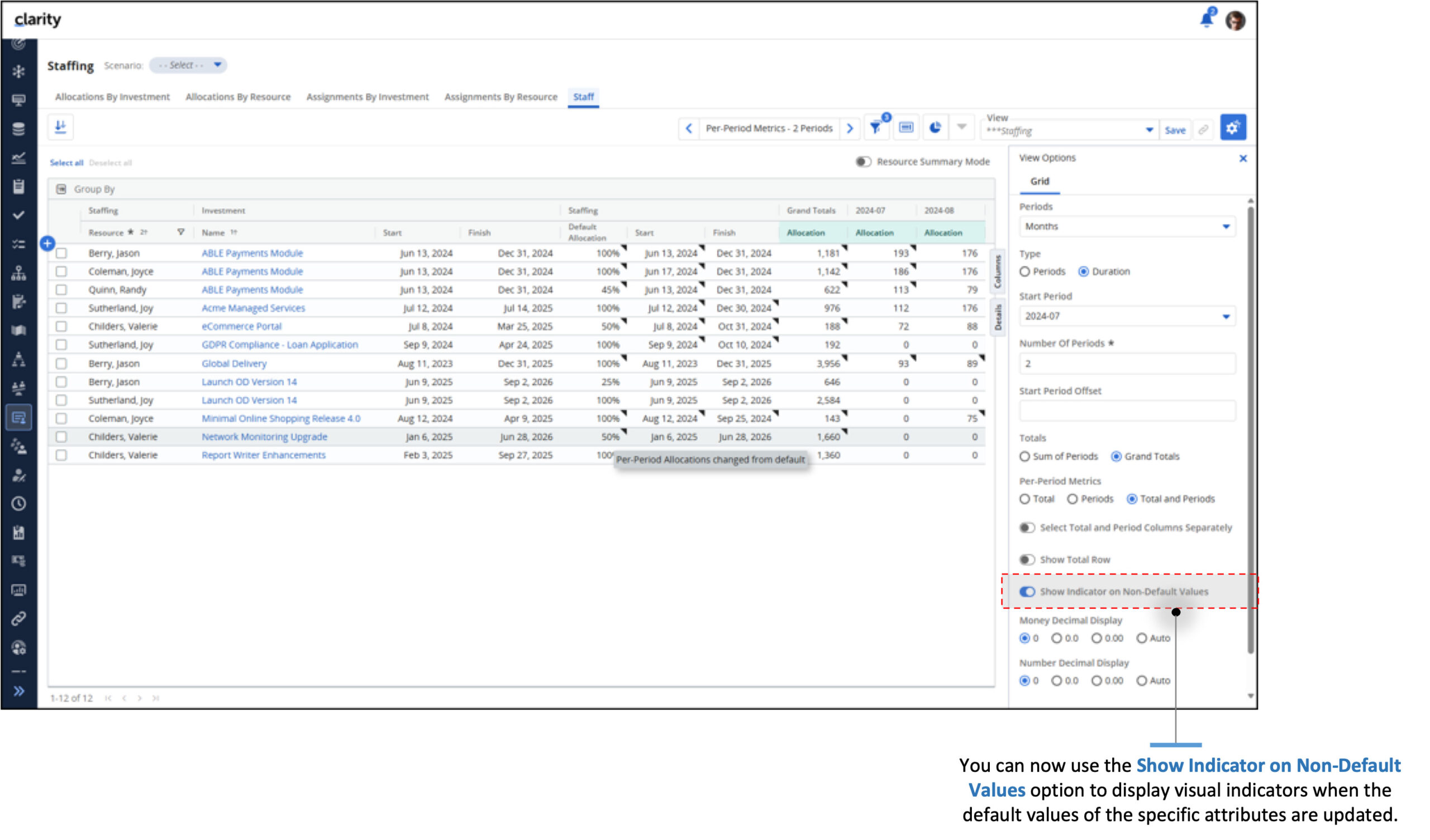Open the Scenario Select dropdown
Image resolution: width=1430 pixels, height=840 pixels.
(188, 65)
